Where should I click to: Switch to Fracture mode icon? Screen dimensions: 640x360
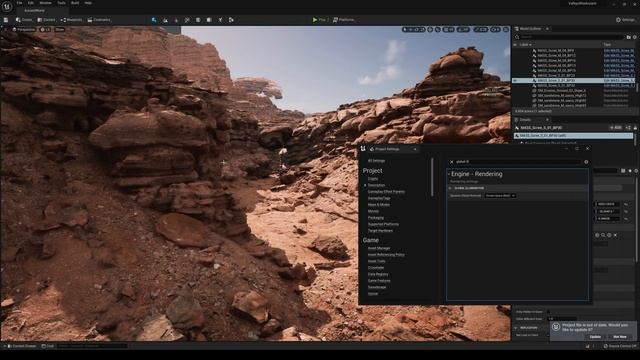click(x=209, y=20)
